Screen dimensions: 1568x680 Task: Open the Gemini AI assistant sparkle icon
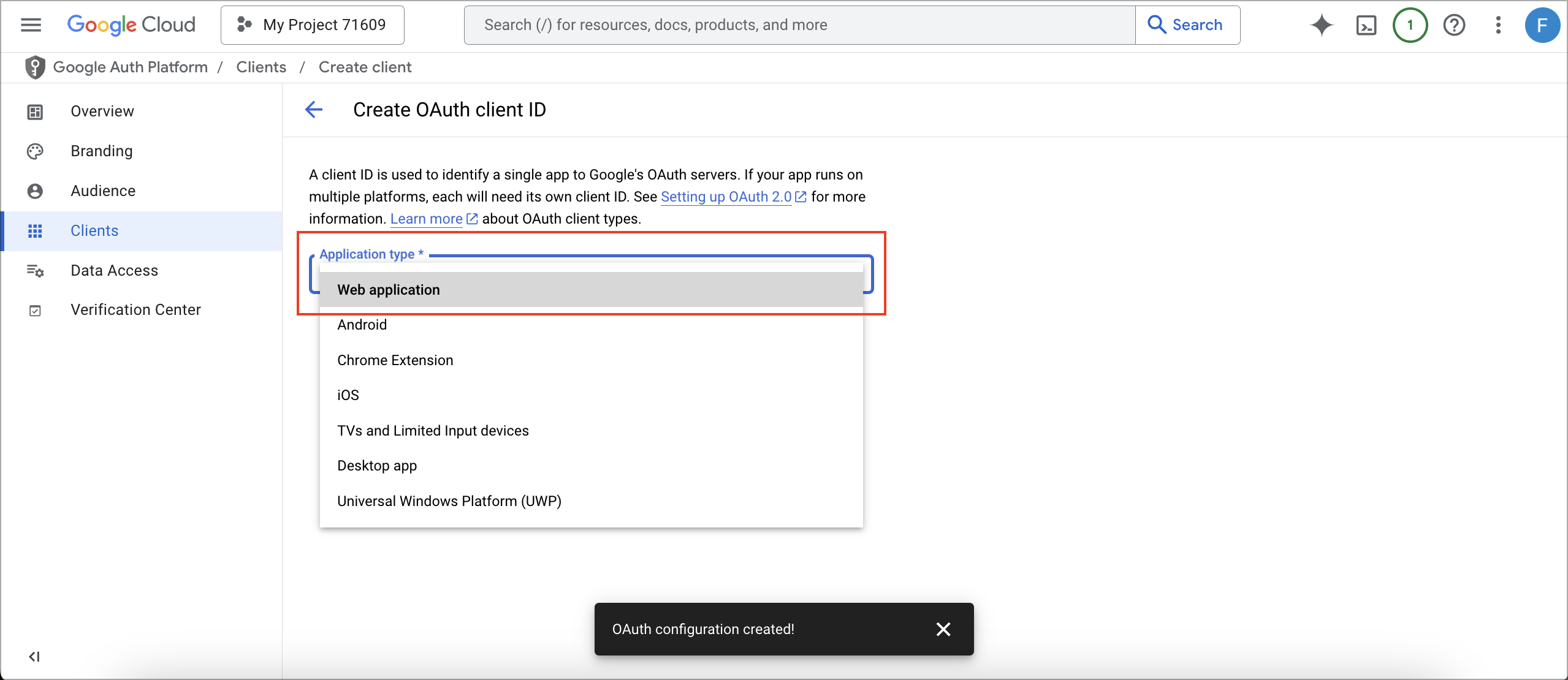pos(1322,25)
